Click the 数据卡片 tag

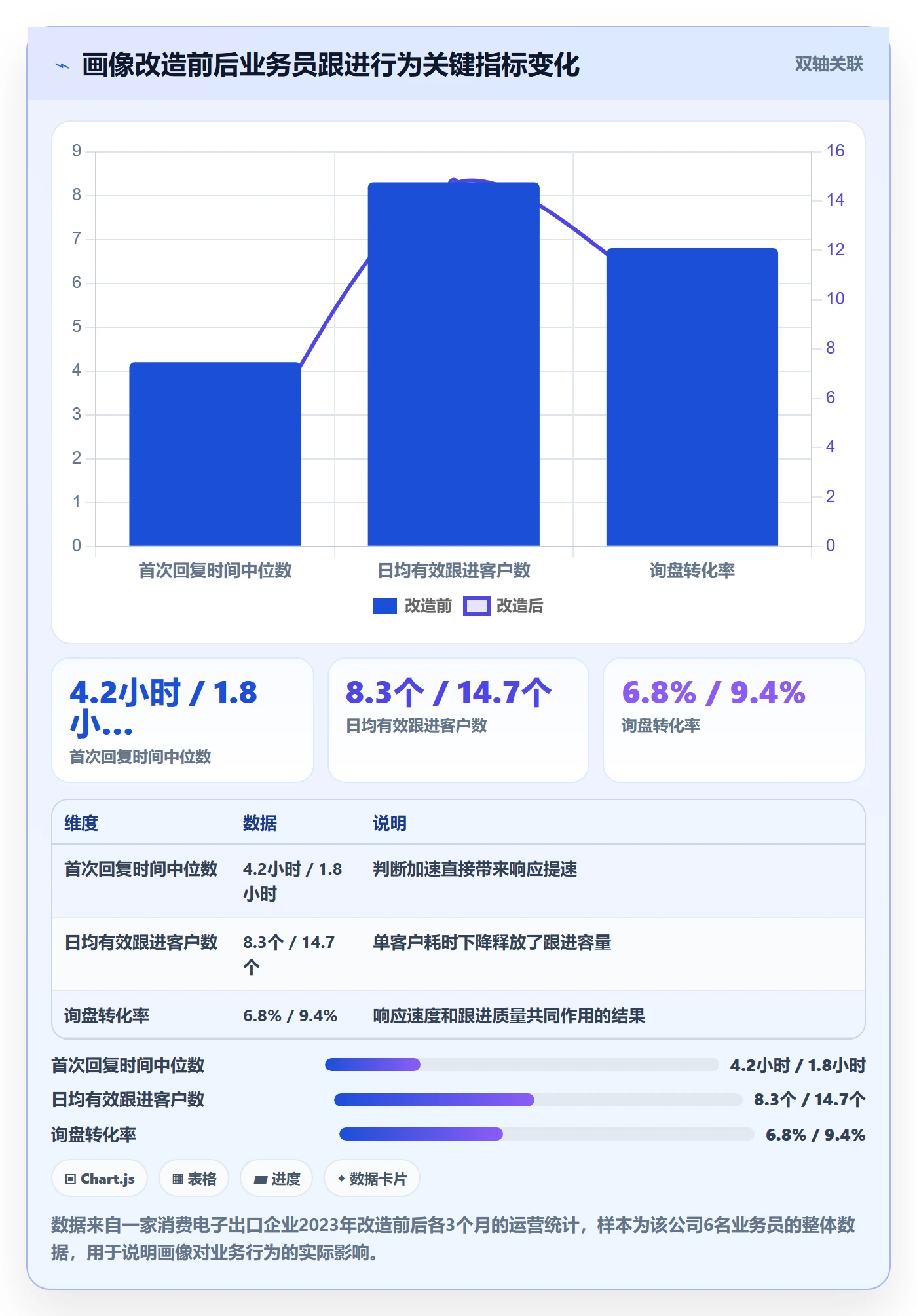click(x=372, y=1179)
